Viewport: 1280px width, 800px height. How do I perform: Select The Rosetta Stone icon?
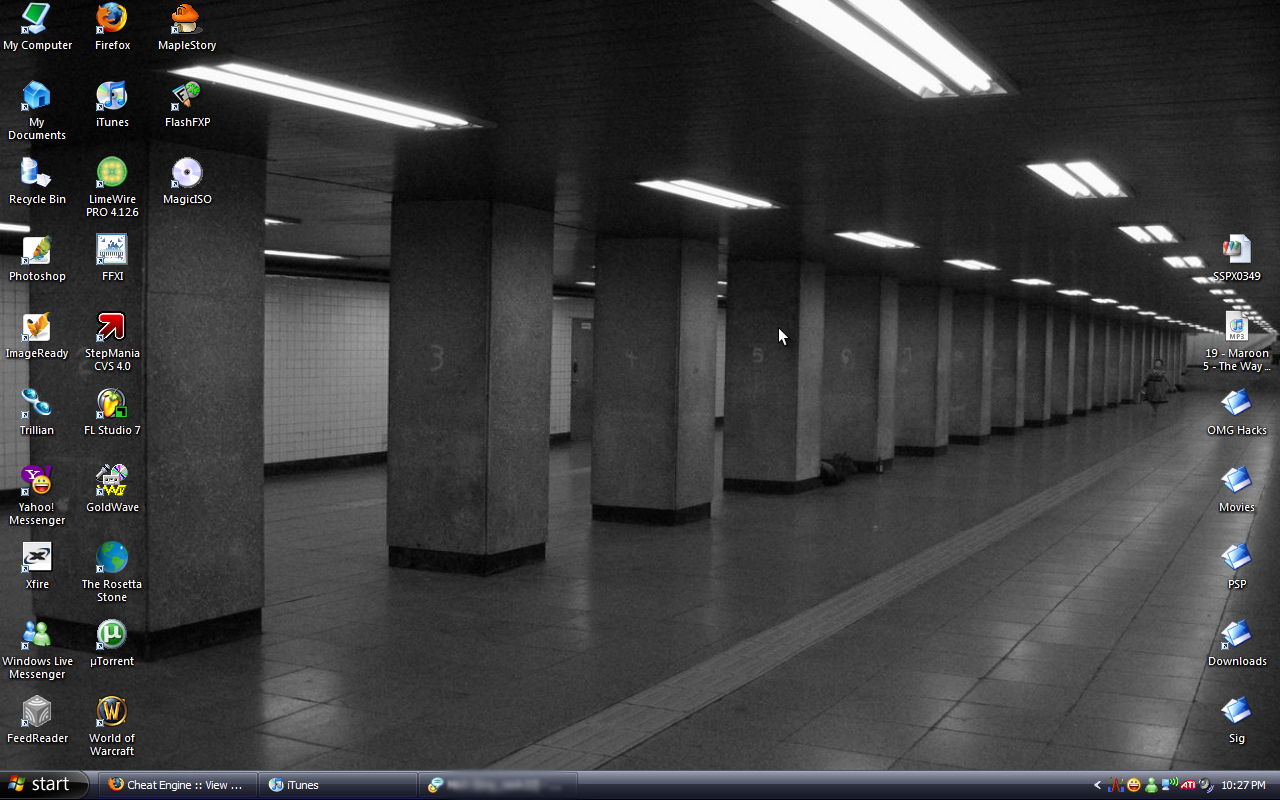coord(112,572)
